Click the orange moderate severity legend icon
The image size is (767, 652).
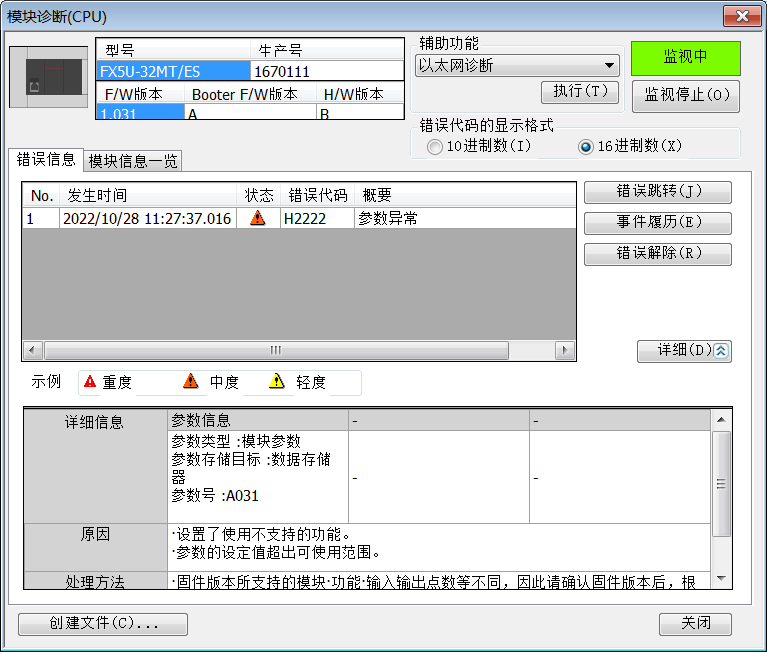[190, 382]
